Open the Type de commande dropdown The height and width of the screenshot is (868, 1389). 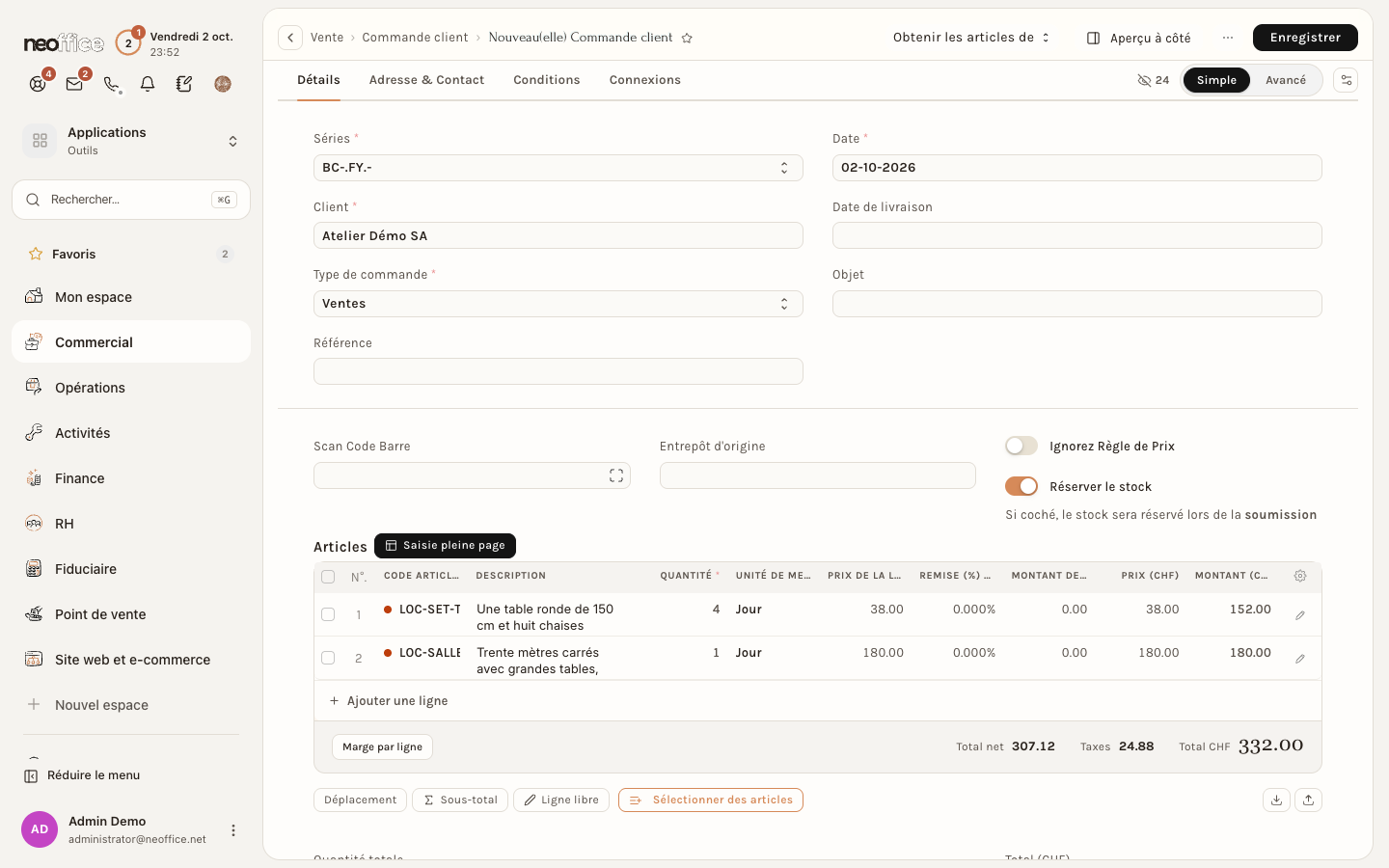click(x=558, y=304)
